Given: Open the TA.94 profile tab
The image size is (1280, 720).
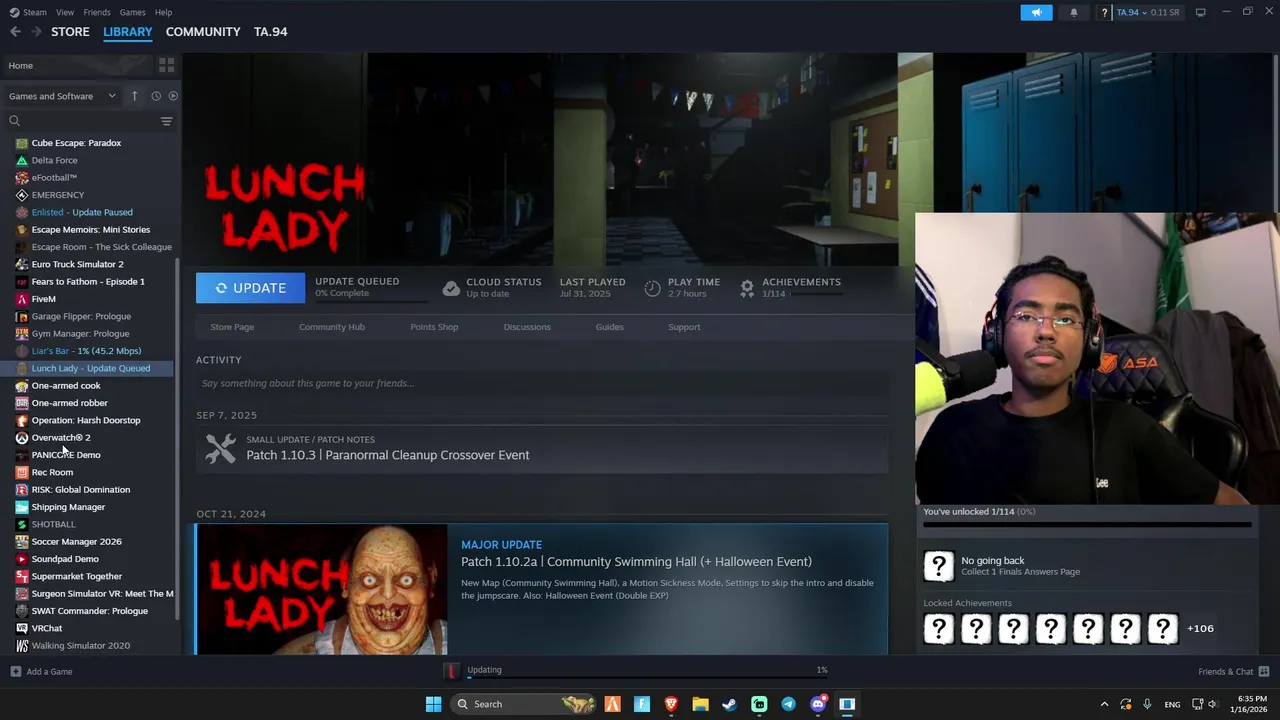Looking at the screenshot, I should click(270, 32).
